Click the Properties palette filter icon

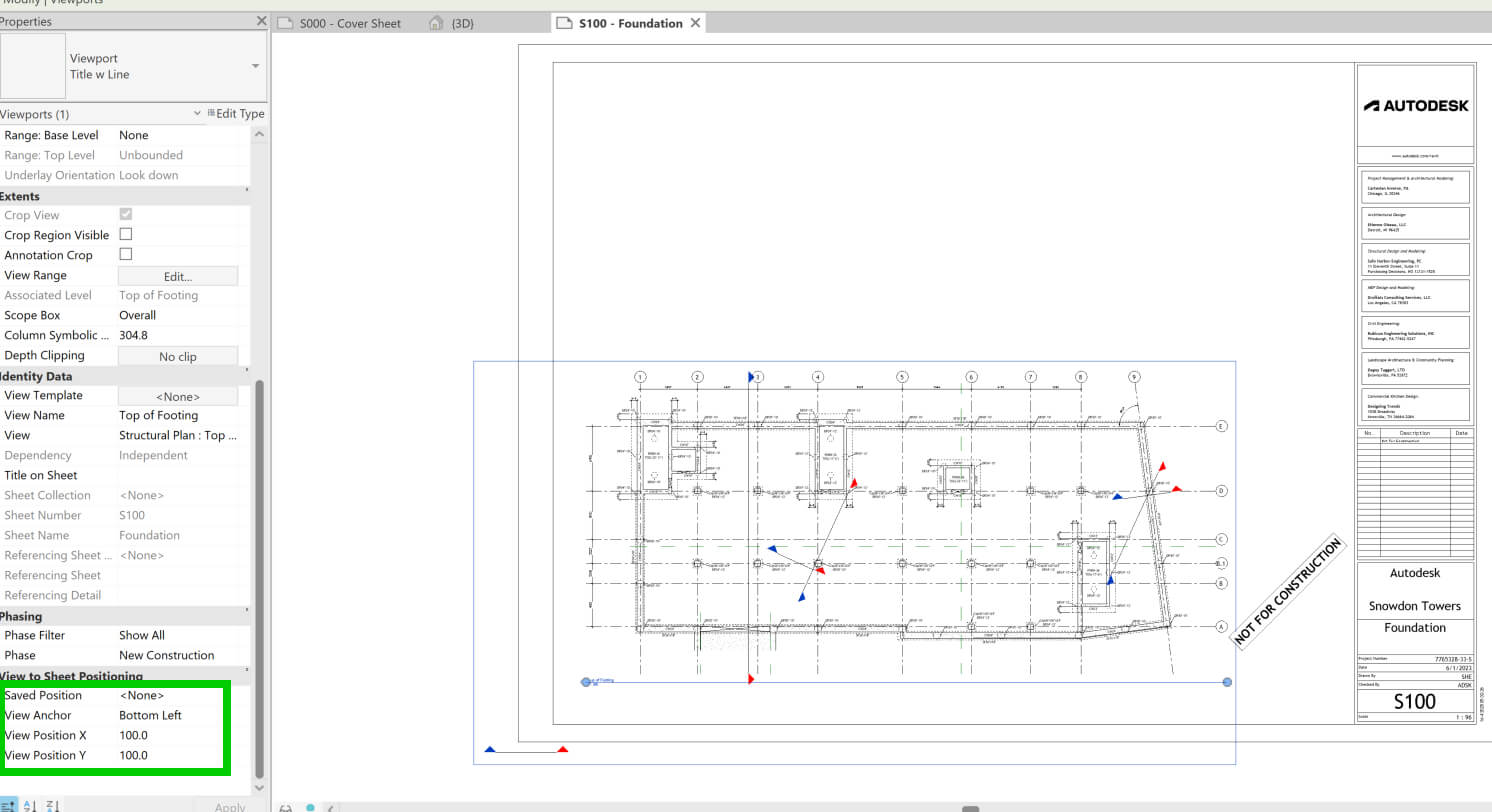tap(8, 804)
